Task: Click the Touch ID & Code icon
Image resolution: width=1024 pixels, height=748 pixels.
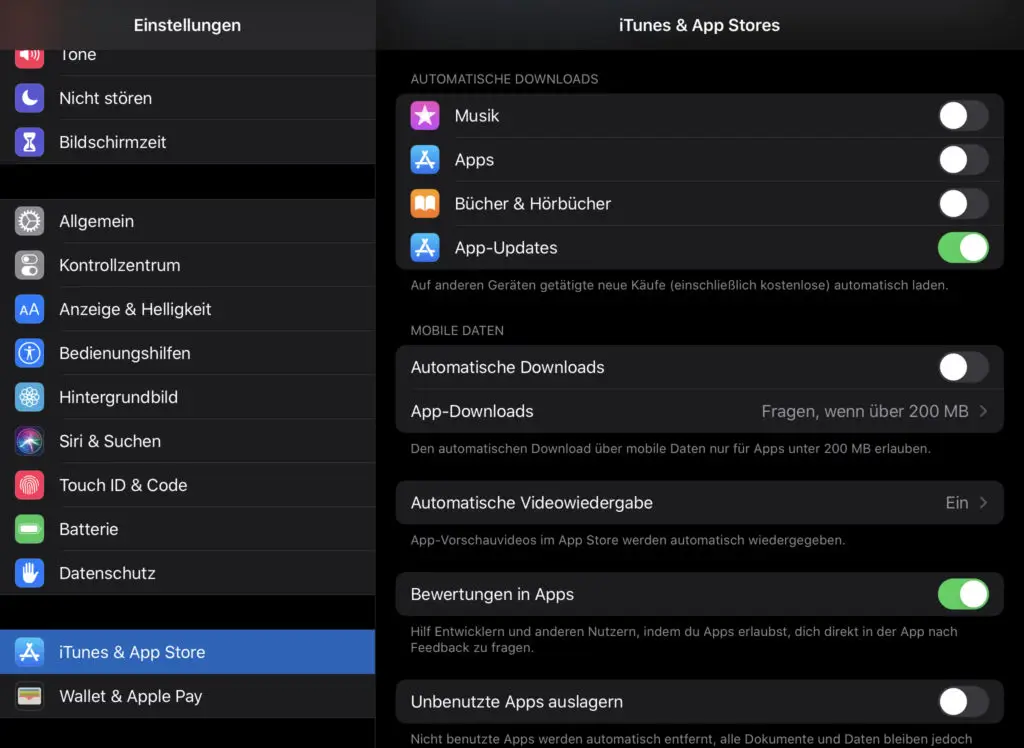Action: [29, 485]
